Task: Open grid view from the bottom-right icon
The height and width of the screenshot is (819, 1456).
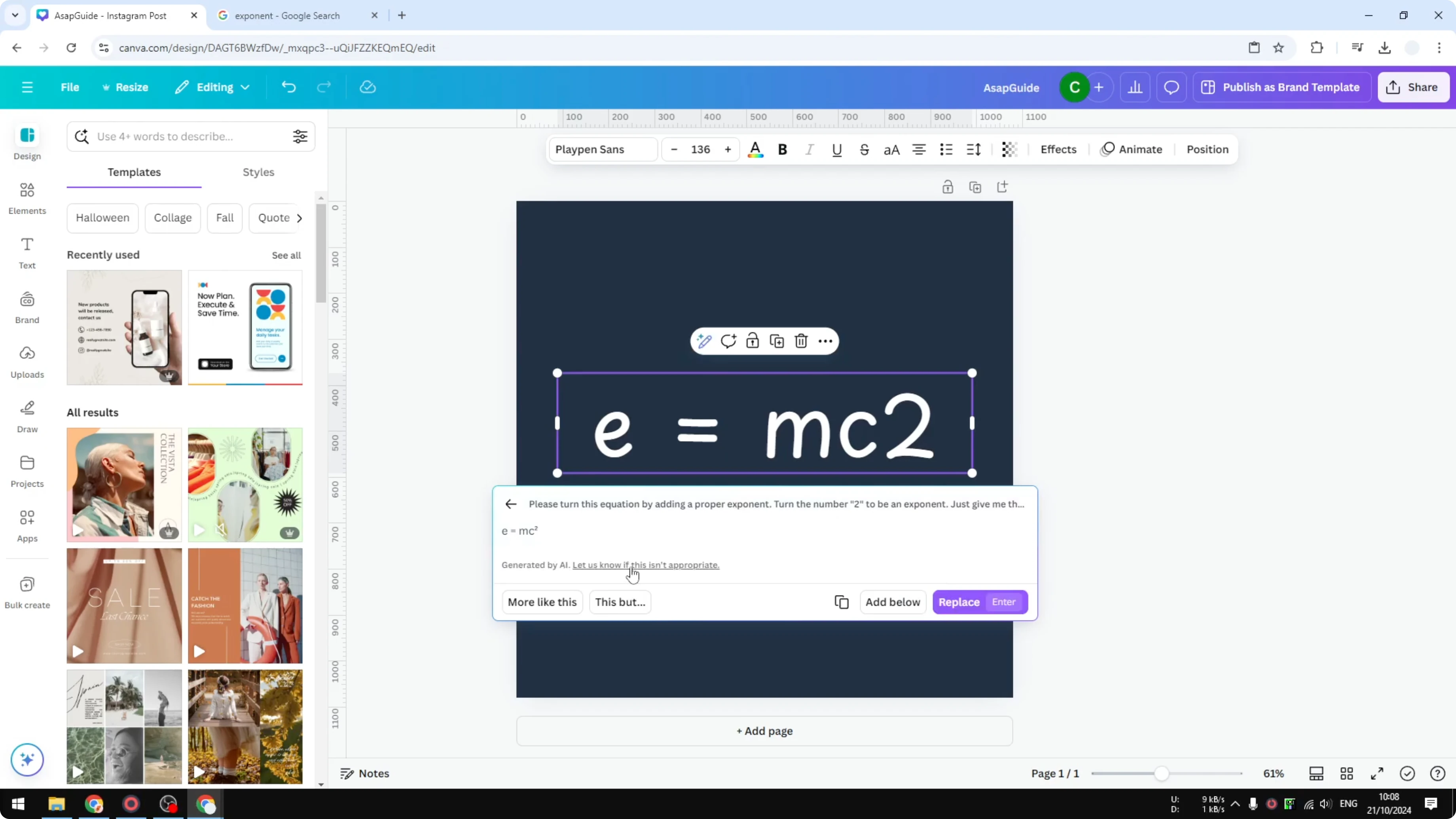Action: click(x=1346, y=773)
